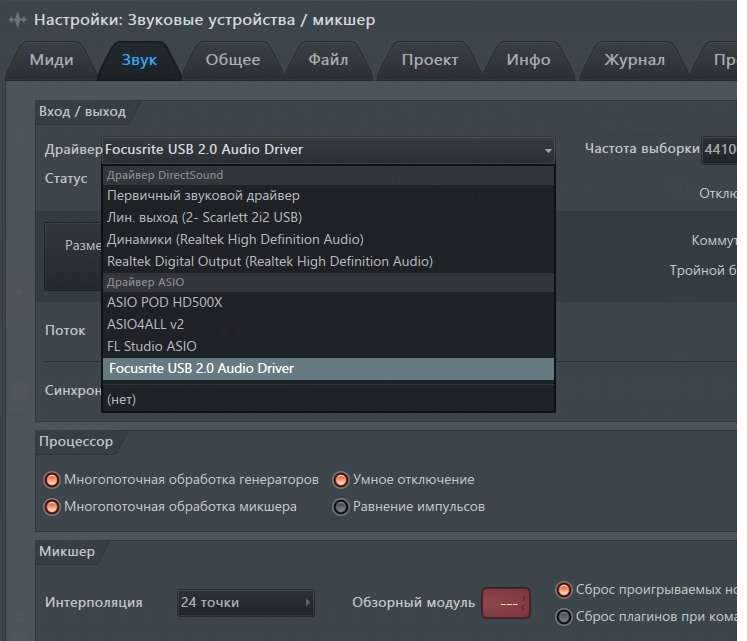Viewport: 747px width, 641px height.
Task: Toggle Умное отключение option
Action: (341, 480)
